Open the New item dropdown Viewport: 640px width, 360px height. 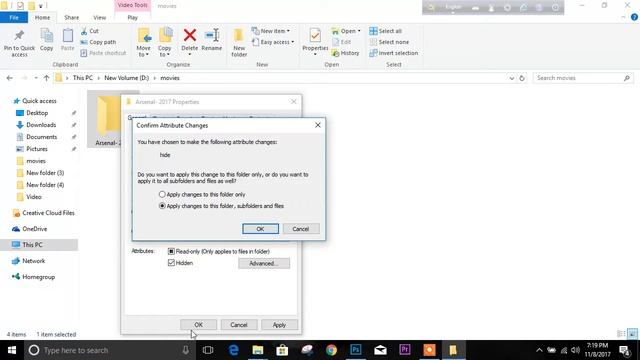271,31
